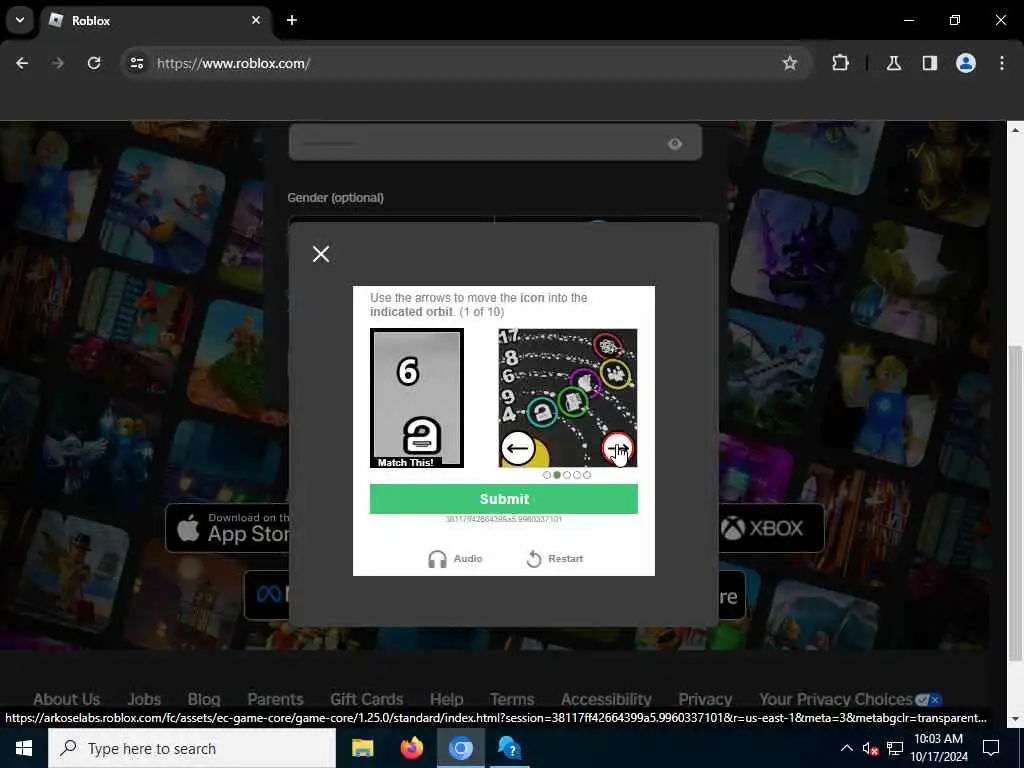The width and height of the screenshot is (1024, 768).
Task: Open the Terms footer link
Action: click(x=512, y=699)
